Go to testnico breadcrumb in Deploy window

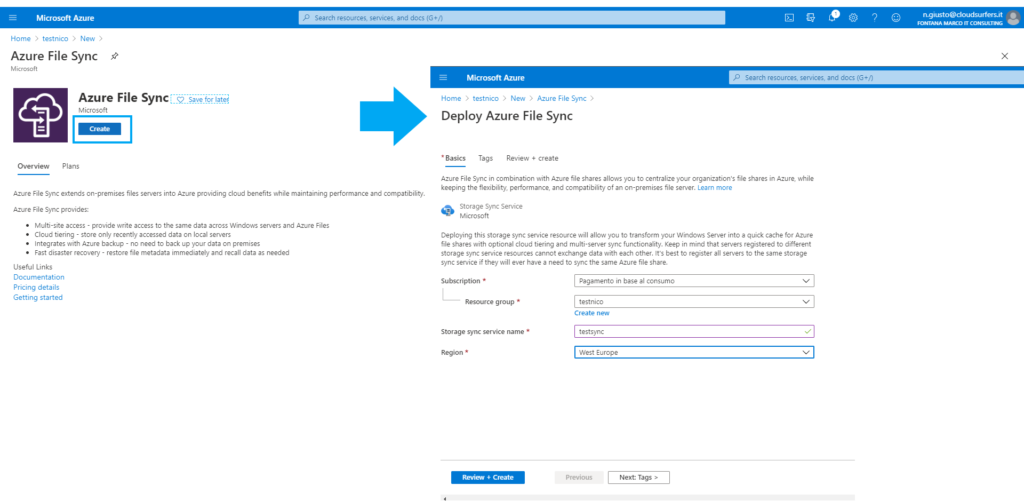click(486, 98)
